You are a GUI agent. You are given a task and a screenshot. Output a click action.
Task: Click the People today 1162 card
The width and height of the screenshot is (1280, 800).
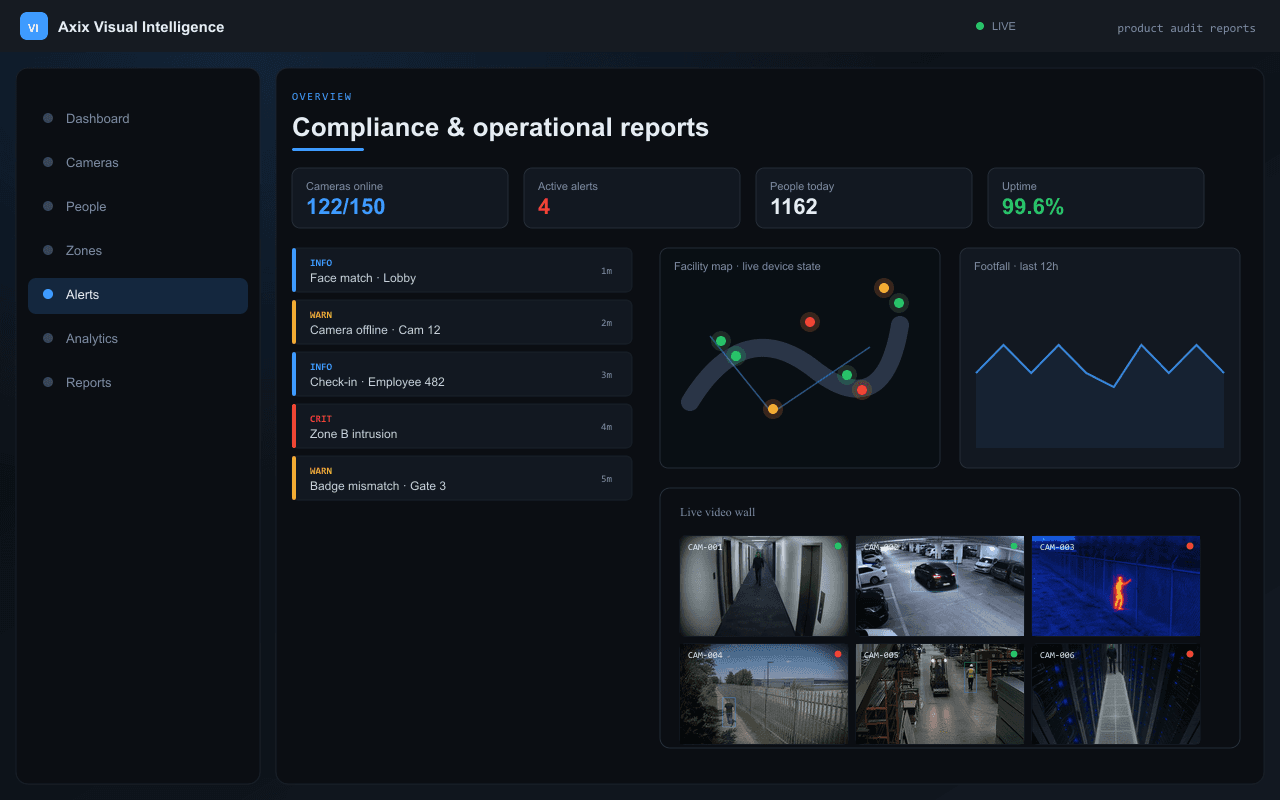[864, 198]
